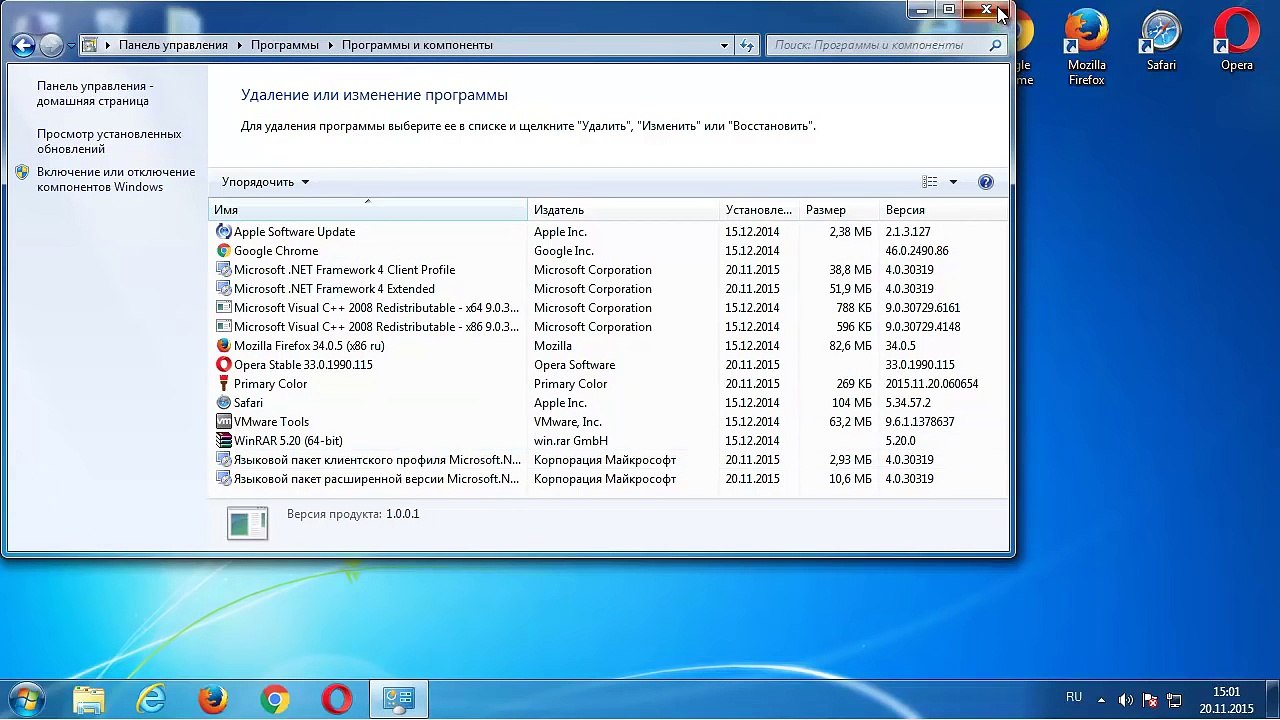This screenshot has width=1280, height=720.
Task: Sort by the Установлено column header
Action: click(759, 210)
